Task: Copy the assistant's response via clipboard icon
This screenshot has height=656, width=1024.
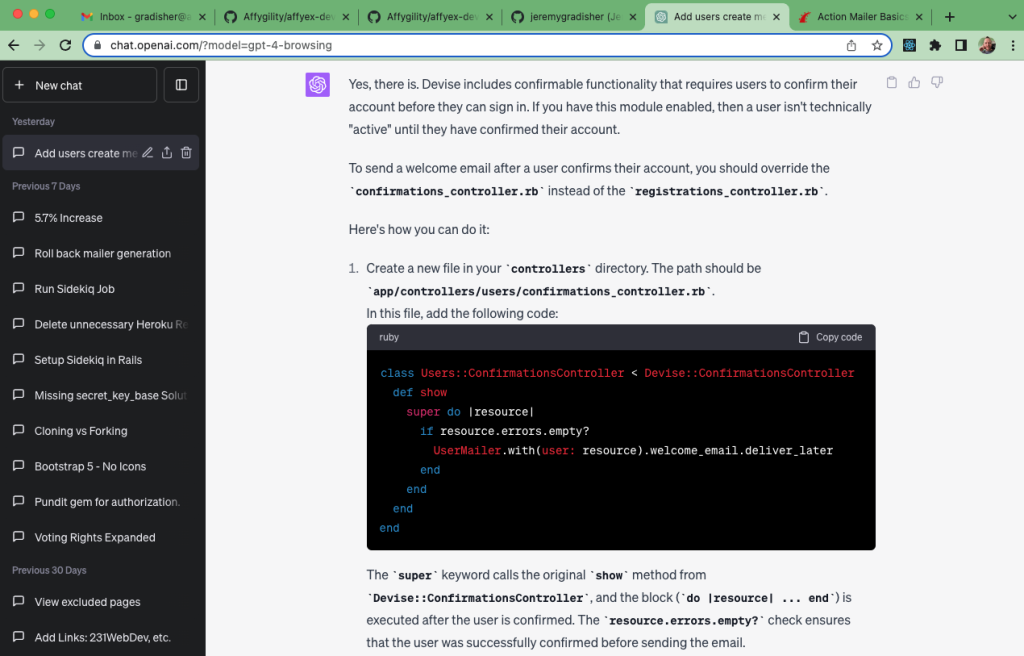Action: click(891, 82)
